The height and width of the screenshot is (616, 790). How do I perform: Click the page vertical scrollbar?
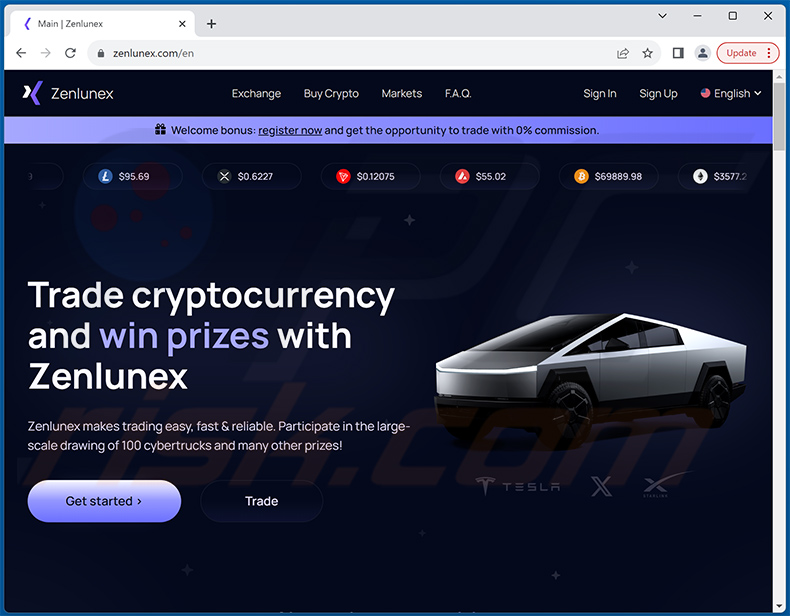pos(778,343)
